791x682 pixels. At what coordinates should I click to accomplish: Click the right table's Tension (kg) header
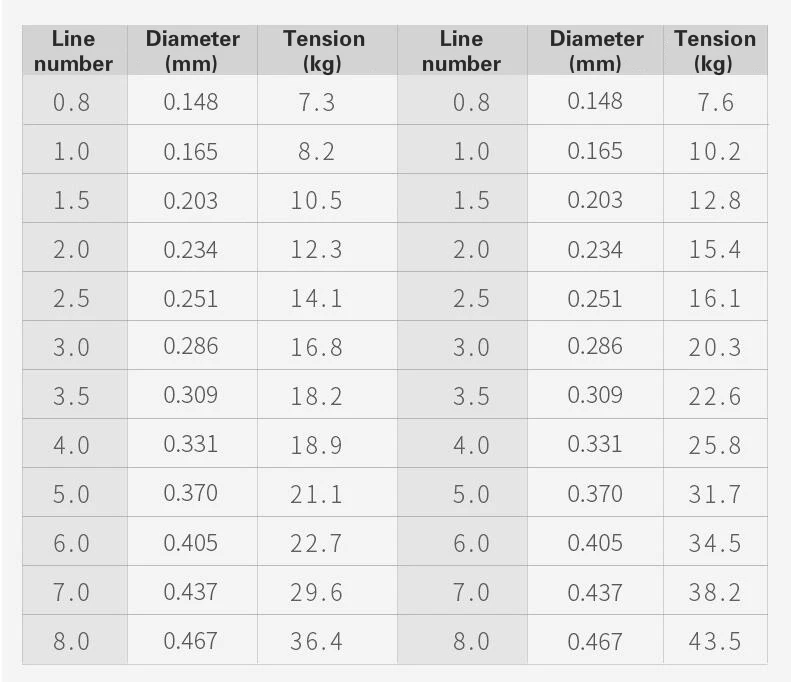(x=715, y=51)
